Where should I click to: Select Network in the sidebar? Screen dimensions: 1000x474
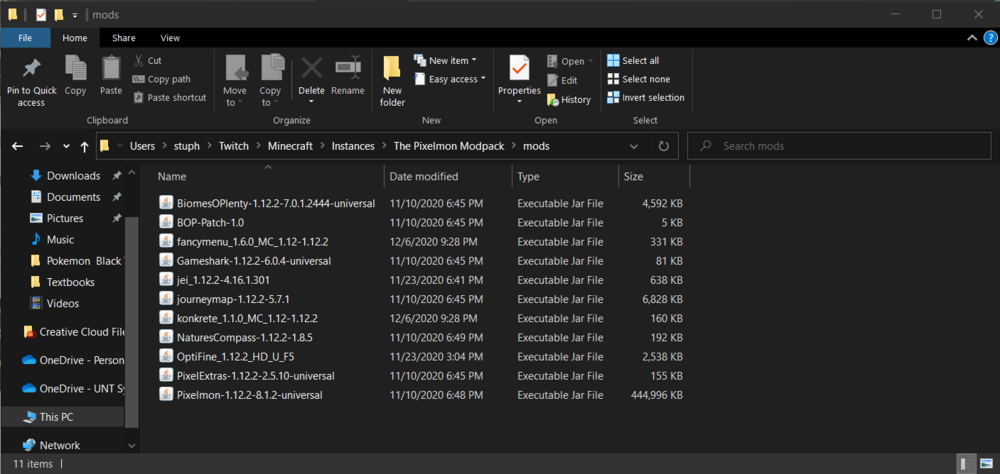60,445
